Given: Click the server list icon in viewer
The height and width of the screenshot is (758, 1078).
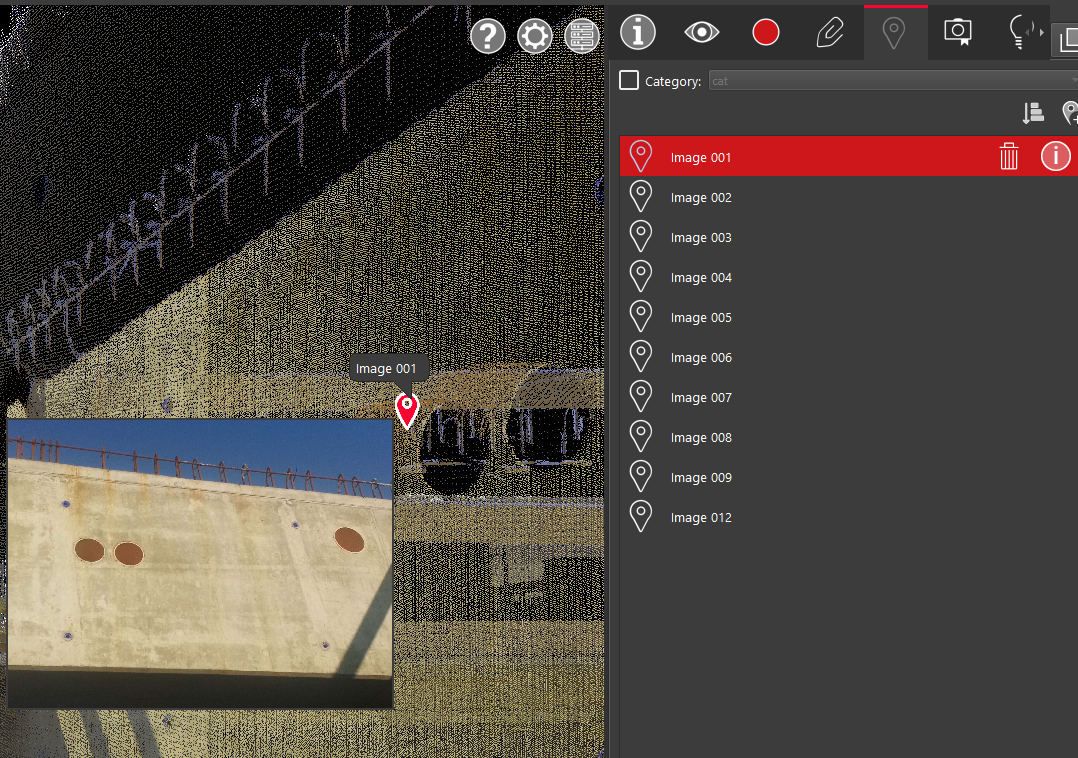Looking at the screenshot, I should tap(582, 37).
